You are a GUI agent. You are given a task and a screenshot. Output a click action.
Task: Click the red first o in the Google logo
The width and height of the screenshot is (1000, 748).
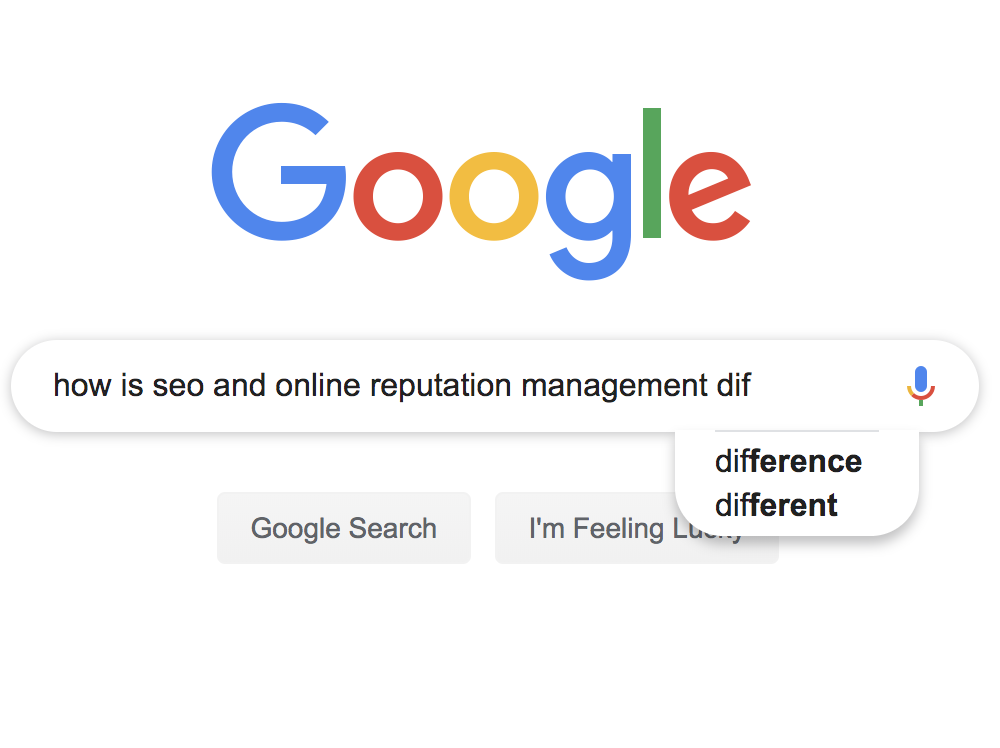[x=397, y=196]
